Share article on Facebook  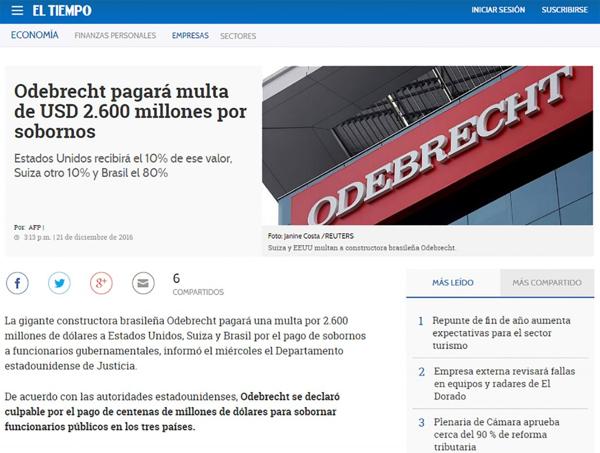[17, 283]
